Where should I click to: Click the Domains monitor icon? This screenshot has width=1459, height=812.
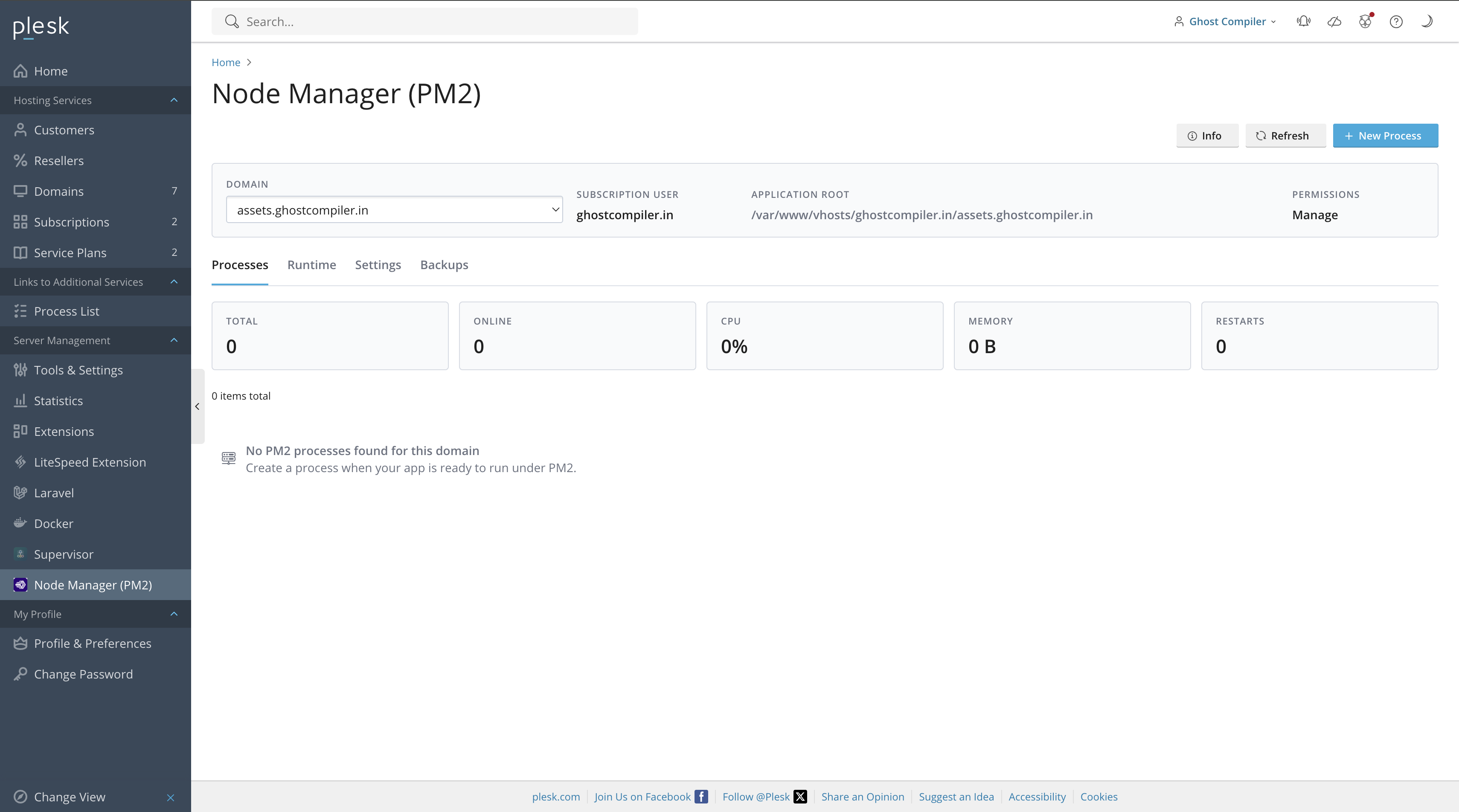pos(20,191)
